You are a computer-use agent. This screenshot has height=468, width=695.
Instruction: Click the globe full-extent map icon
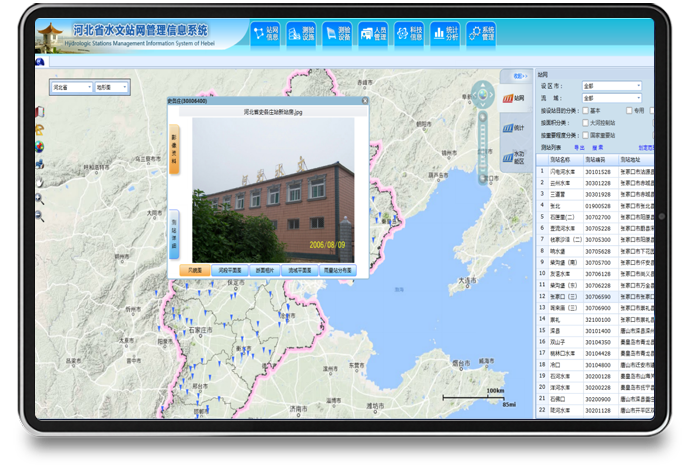(39, 147)
